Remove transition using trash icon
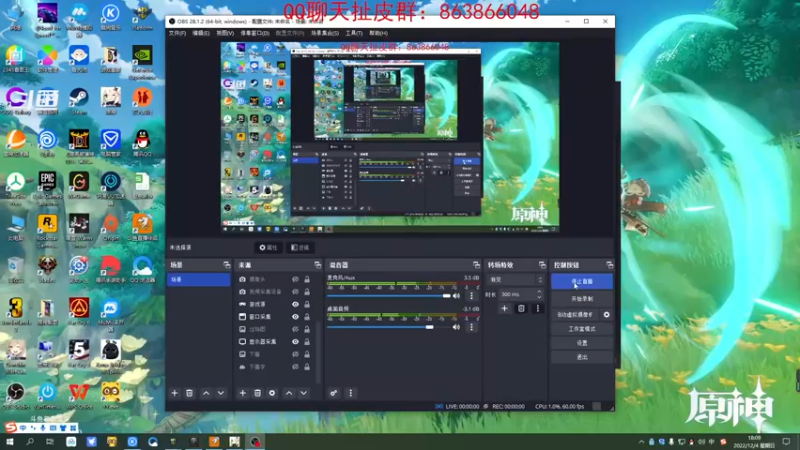 [x=521, y=308]
